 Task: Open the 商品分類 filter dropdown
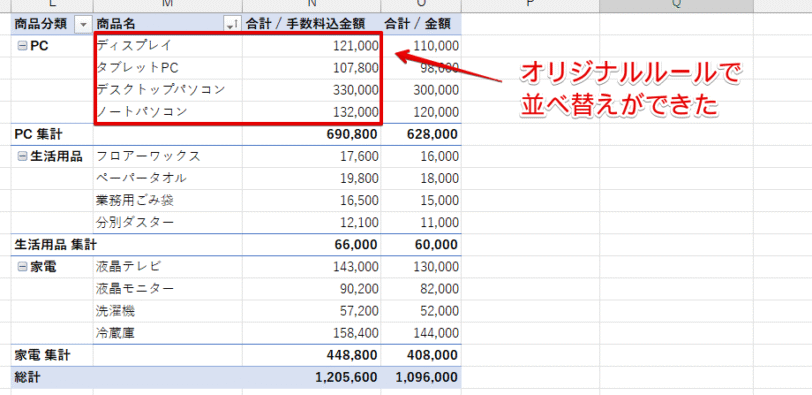(x=83, y=23)
